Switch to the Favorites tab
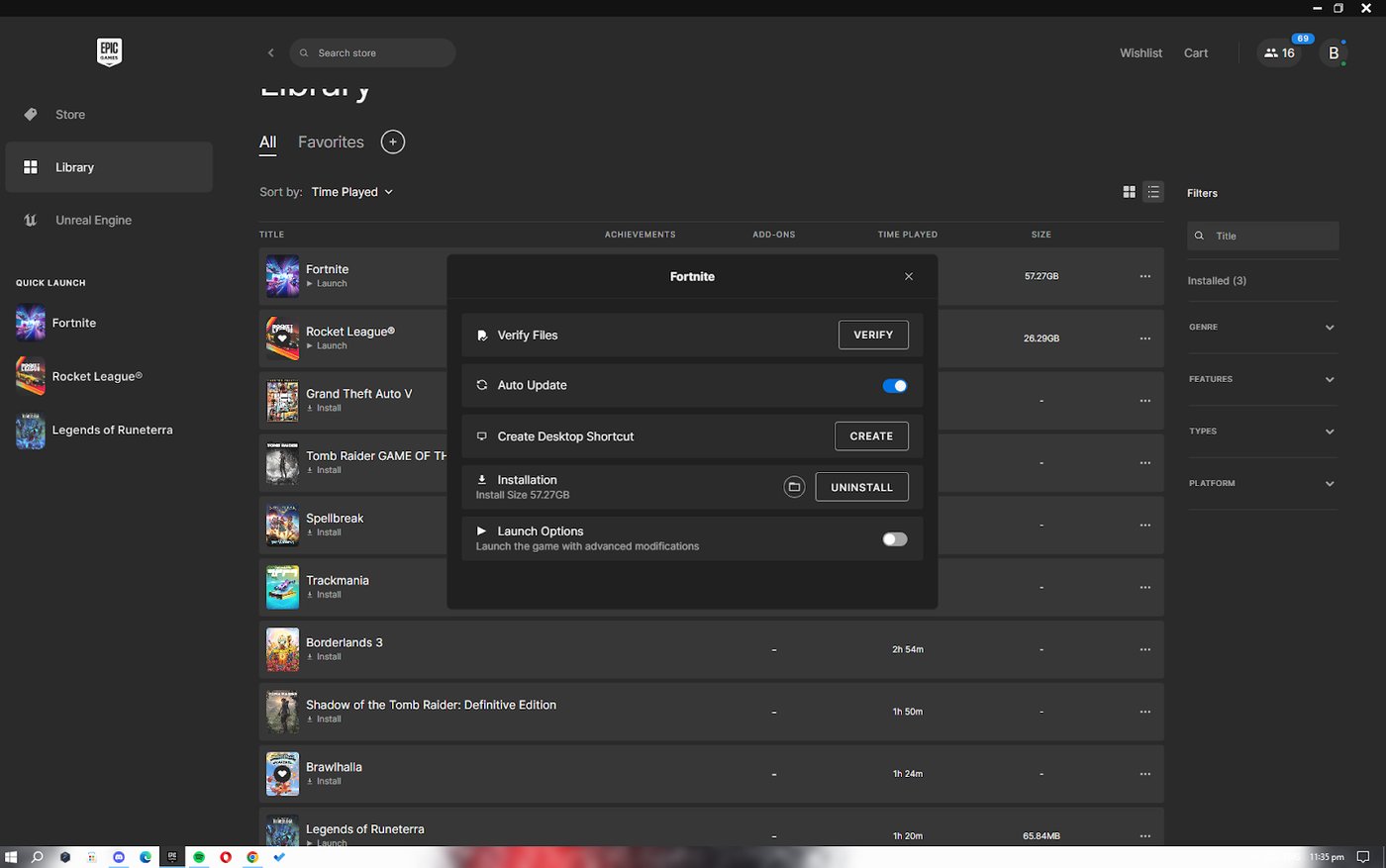Screen dimensions: 1386x868 [331, 142]
